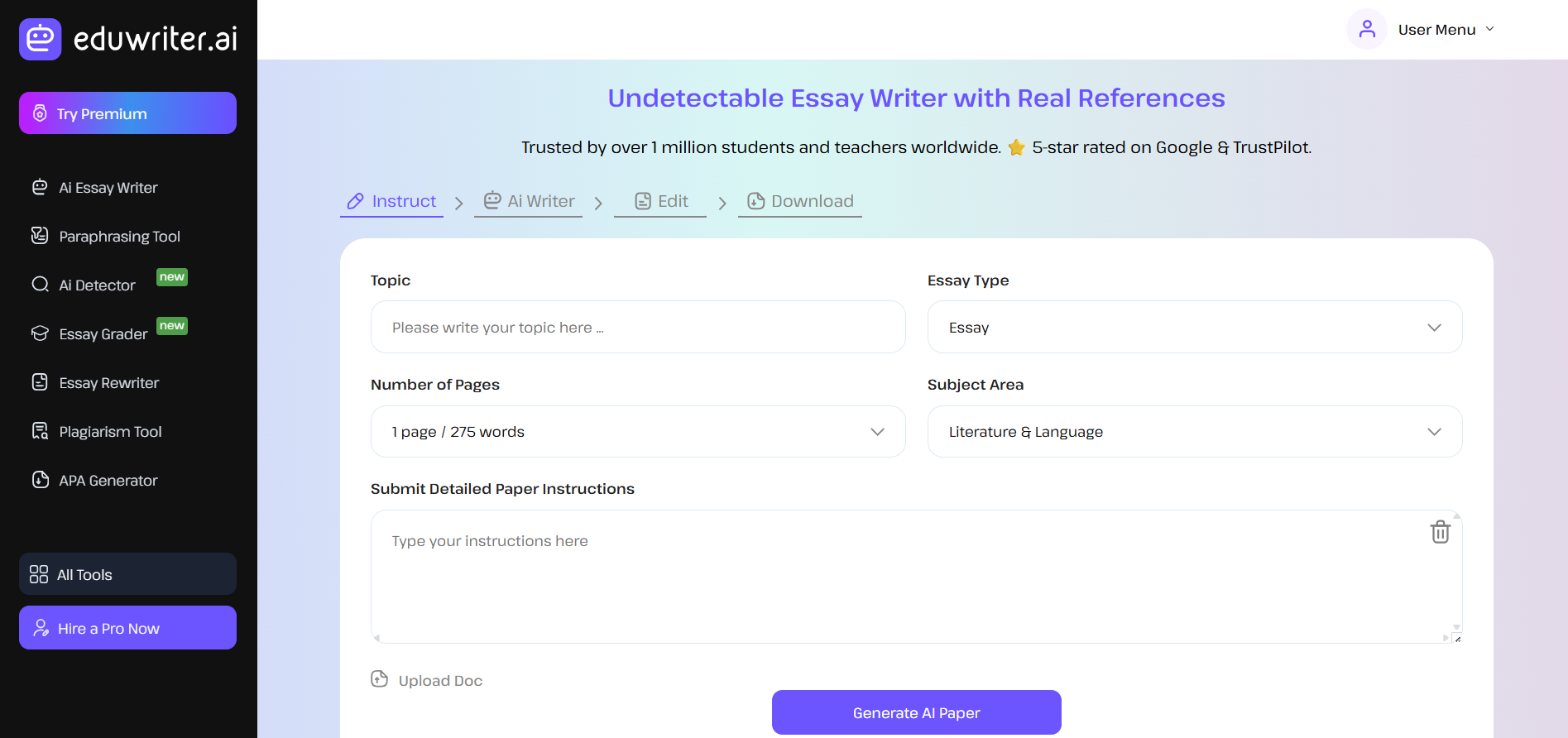This screenshot has height=738, width=1568.
Task: Expand the Essay Type dropdown
Action: 1194,328
